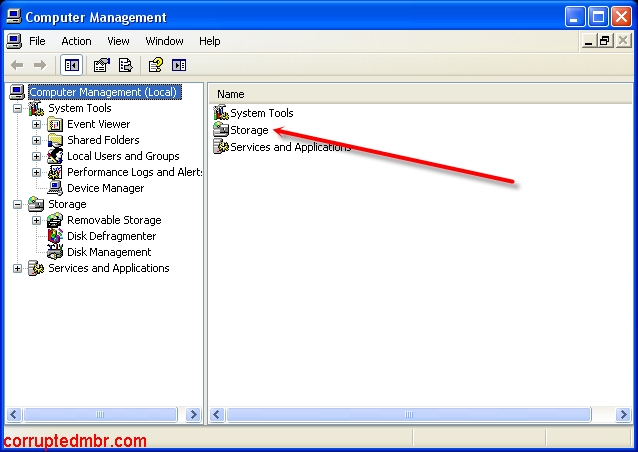Open the Action menu
This screenshot has height=452, width=638.
[x=76, y=41]
